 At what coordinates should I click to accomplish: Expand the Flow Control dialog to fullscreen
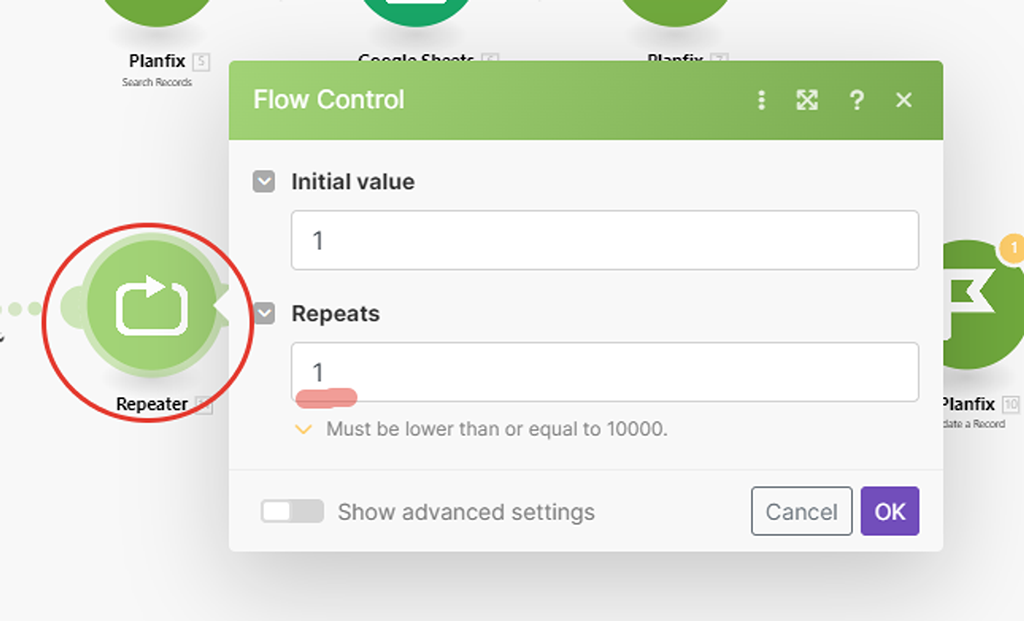point(807,100)
